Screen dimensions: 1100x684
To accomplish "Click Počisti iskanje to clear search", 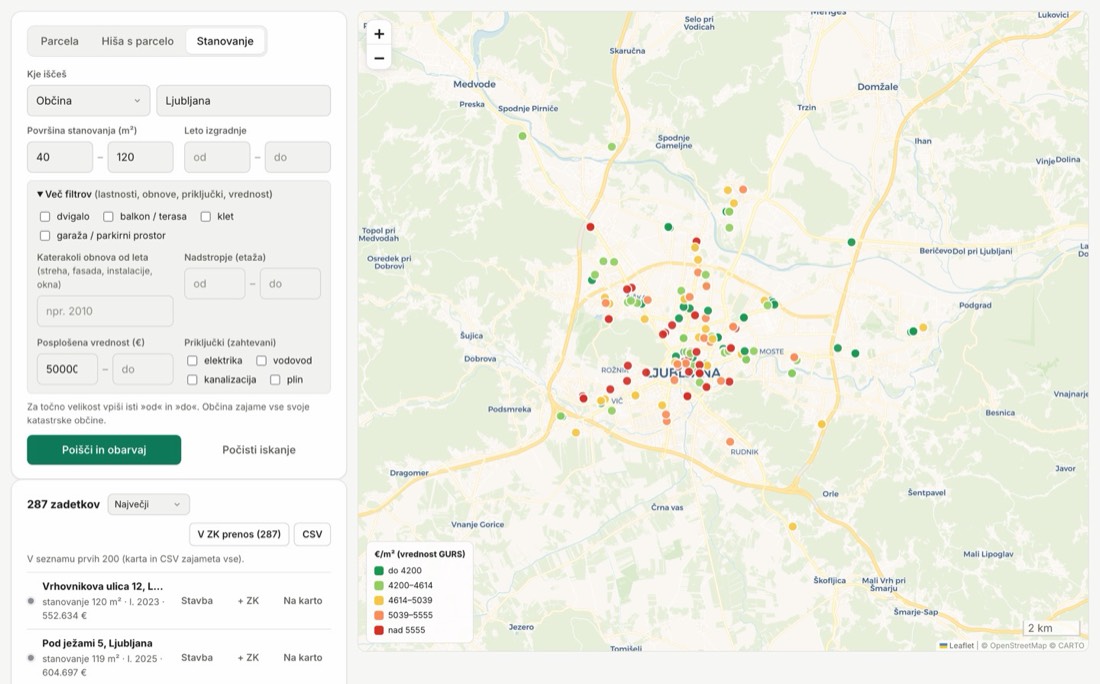I will (x=259, y=450).
